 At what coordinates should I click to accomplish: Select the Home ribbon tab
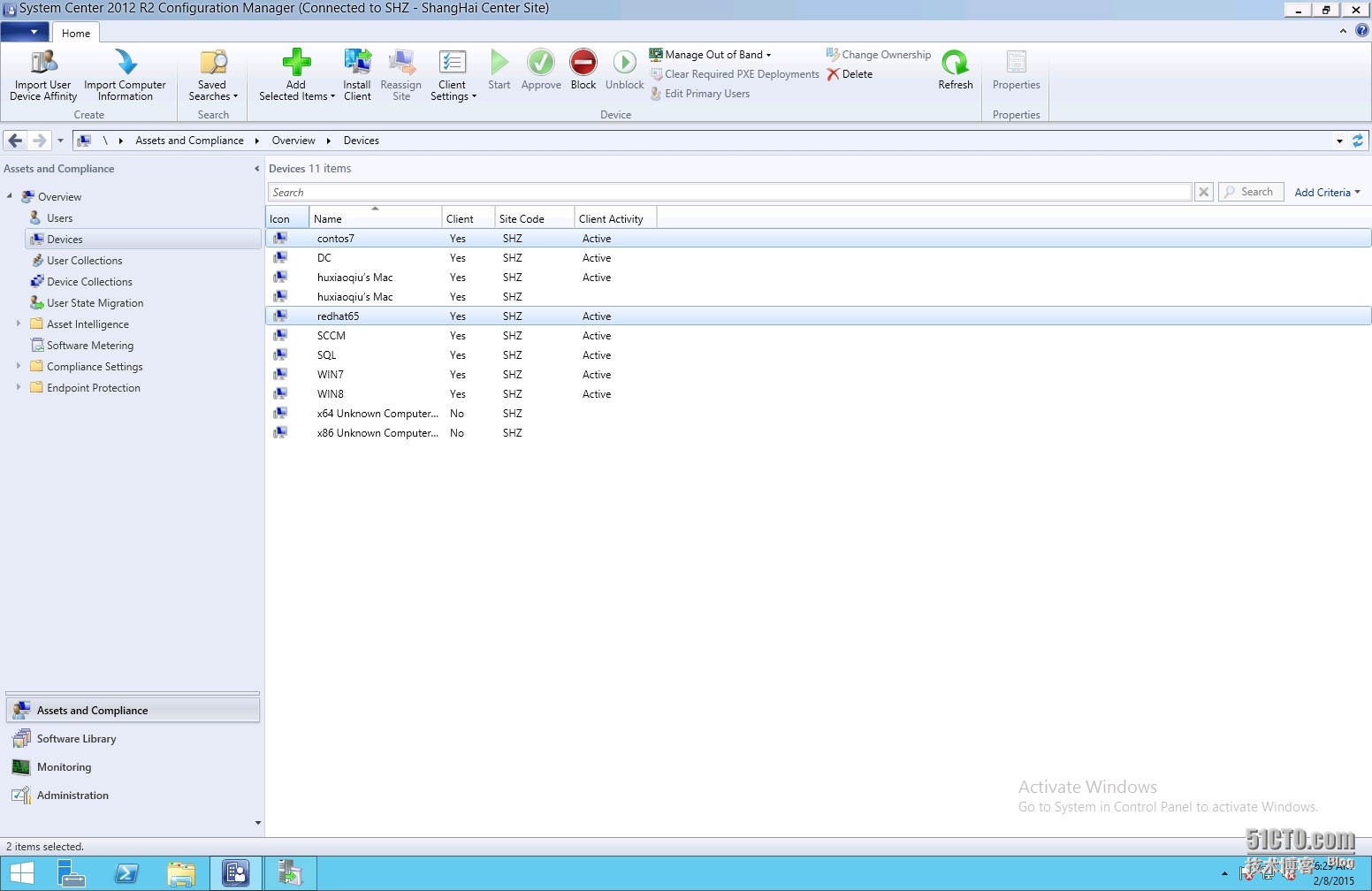[76, 33]
